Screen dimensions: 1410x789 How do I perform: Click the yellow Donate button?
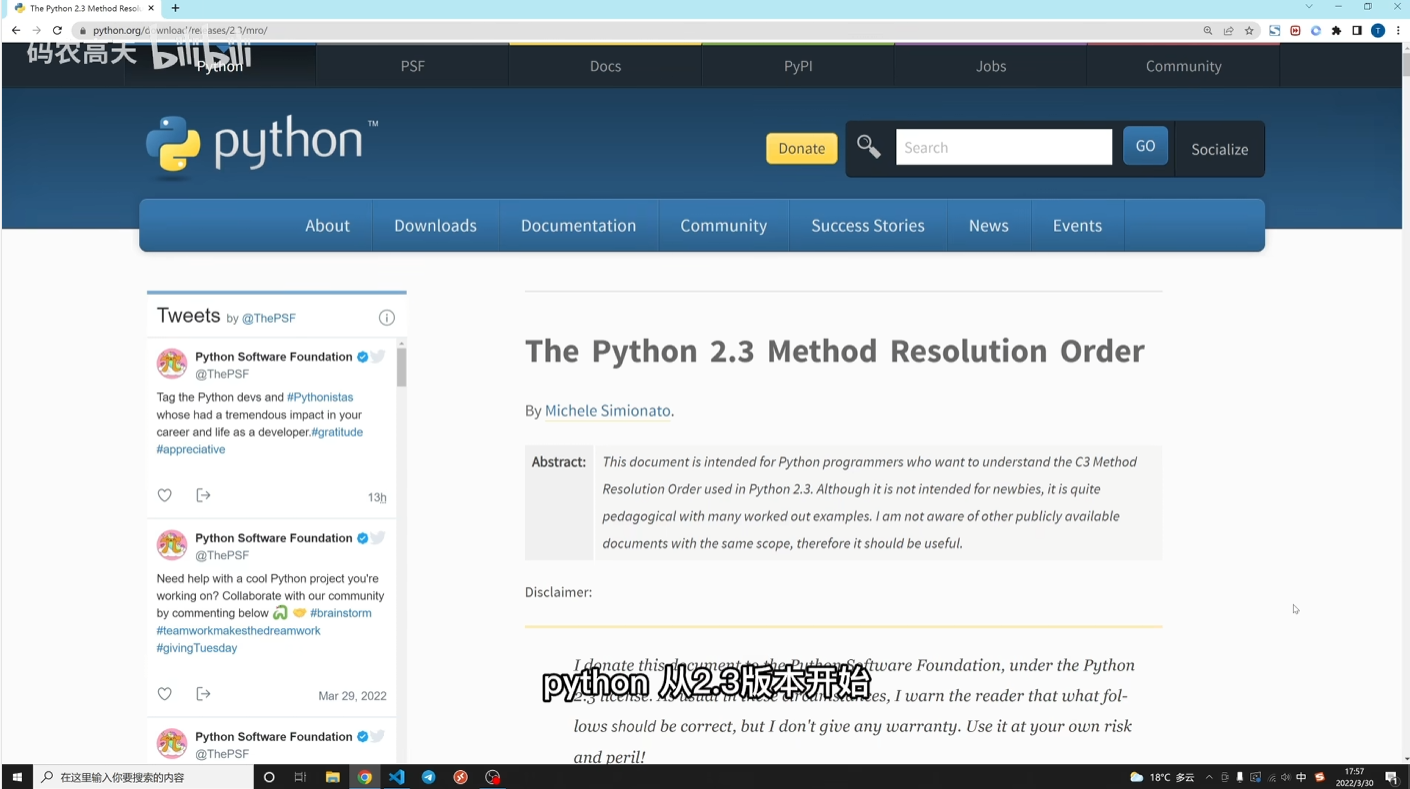pos(802,148)
